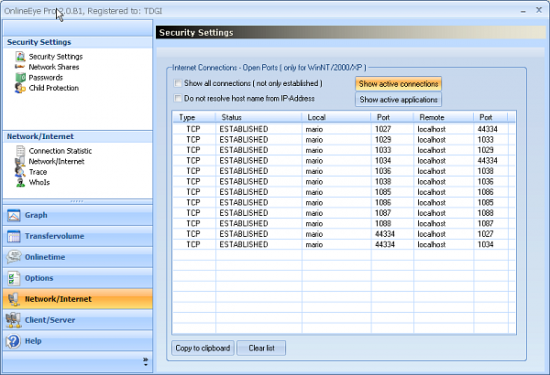
Task: Click Show active applications button
Action: (x=398, y=100)
